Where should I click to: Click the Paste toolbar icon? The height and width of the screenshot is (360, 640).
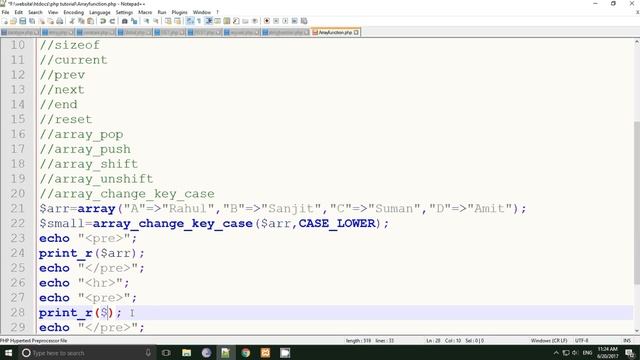[91, 21]
